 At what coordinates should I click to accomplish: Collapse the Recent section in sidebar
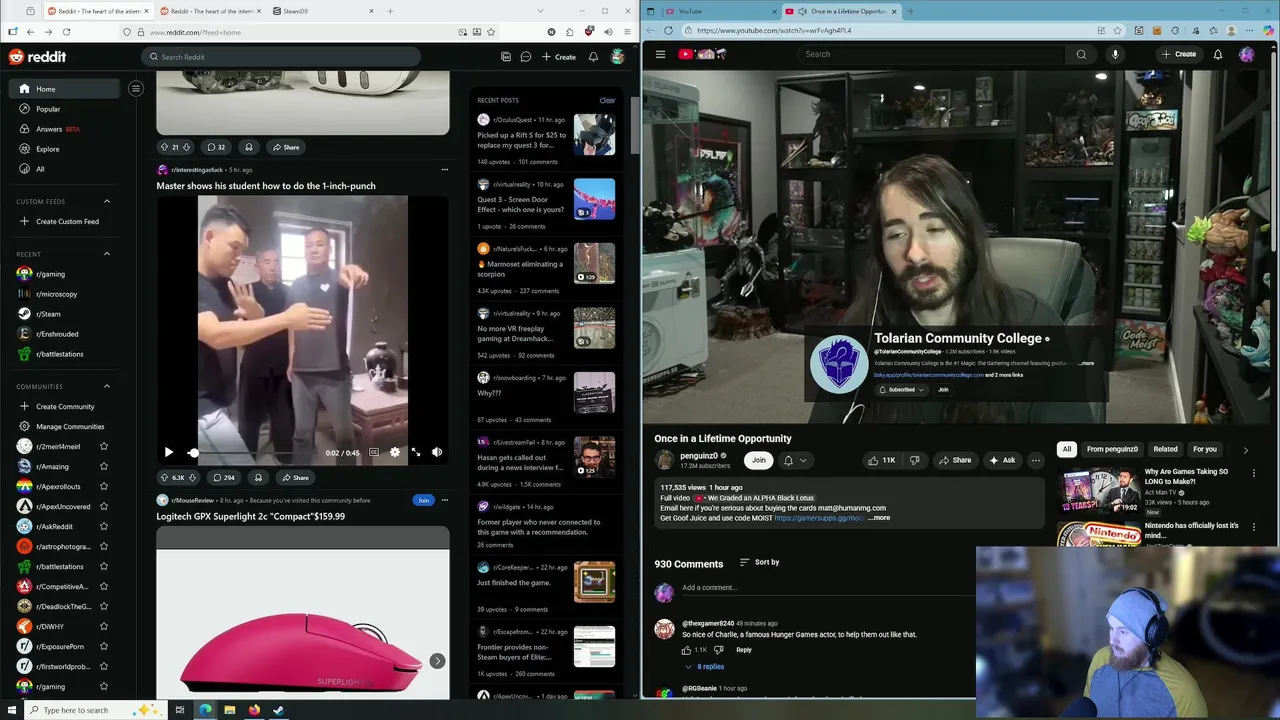pos(107,254)
